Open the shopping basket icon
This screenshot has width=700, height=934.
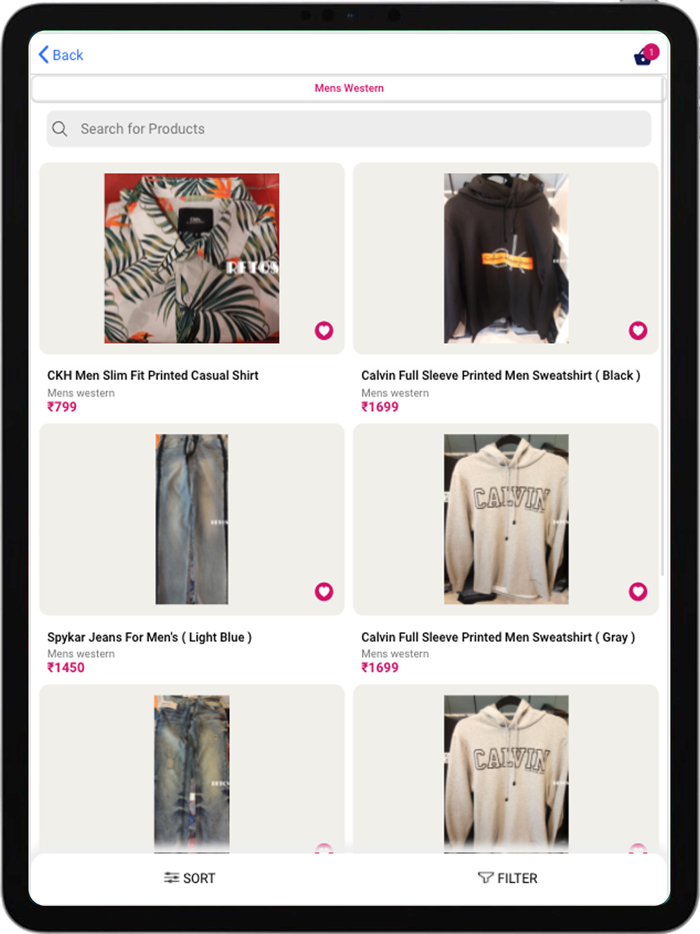point(643,58)
